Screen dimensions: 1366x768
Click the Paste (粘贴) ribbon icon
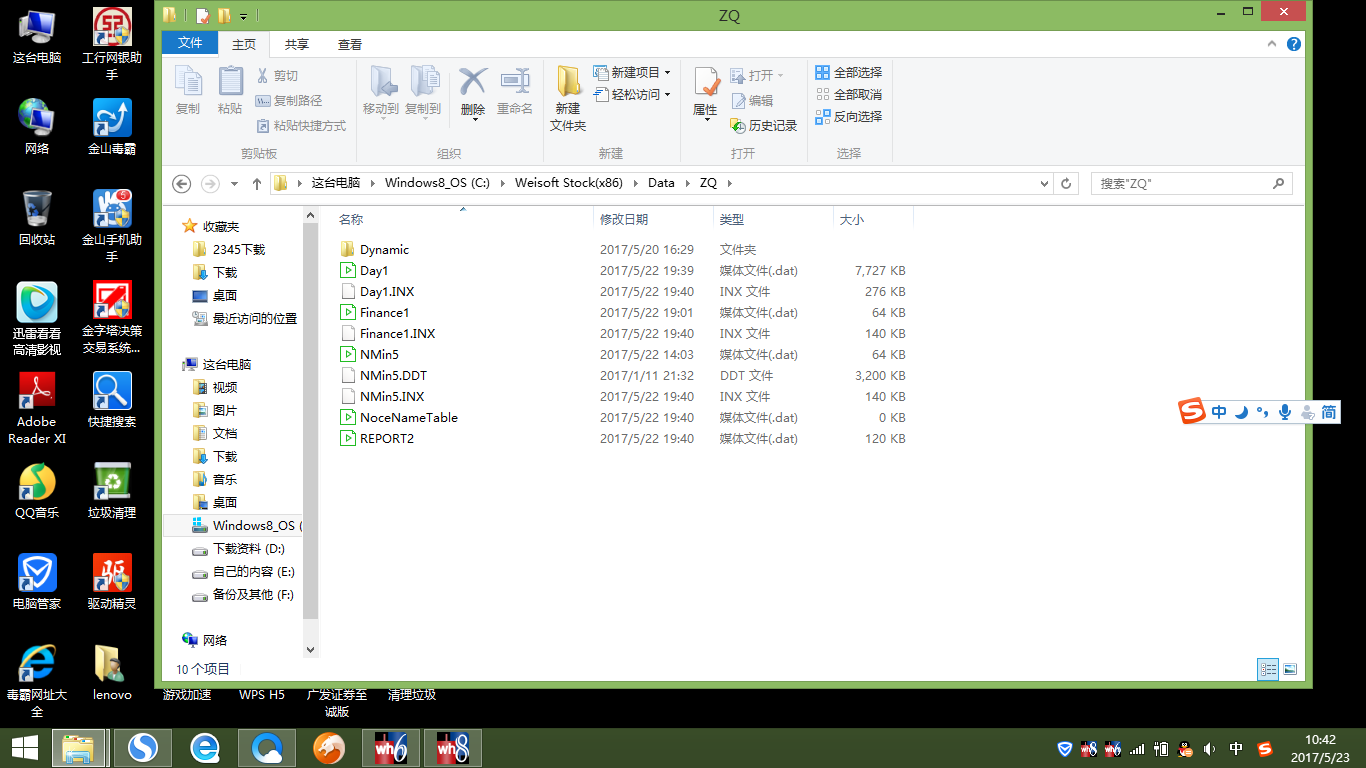pos(230,90)
